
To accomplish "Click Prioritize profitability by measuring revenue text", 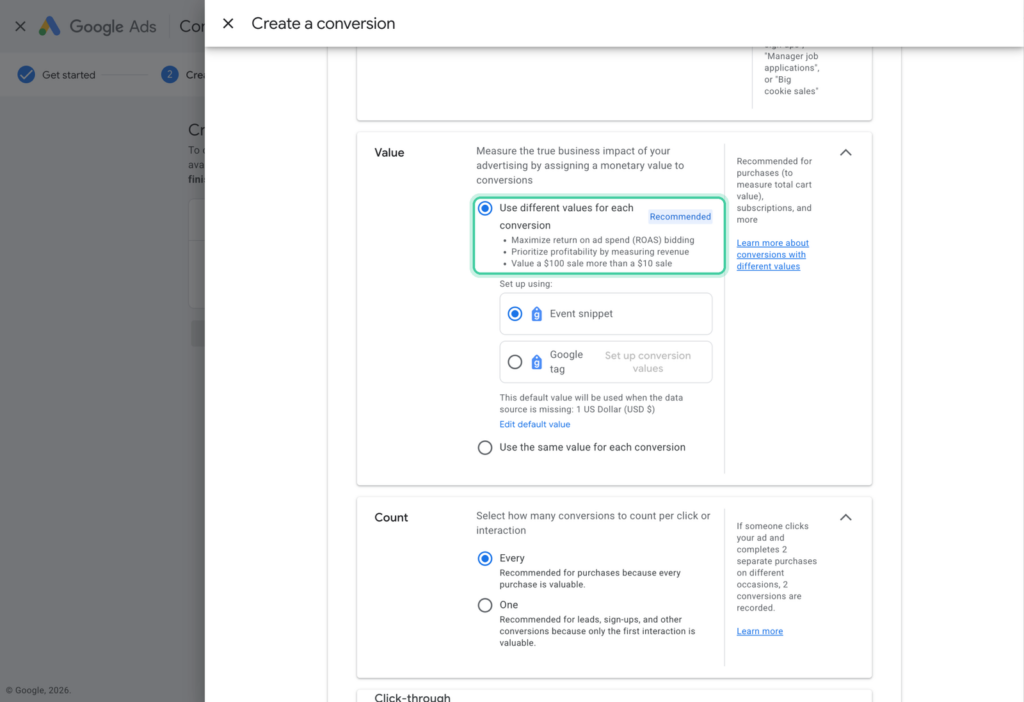I will click(600, 252).
